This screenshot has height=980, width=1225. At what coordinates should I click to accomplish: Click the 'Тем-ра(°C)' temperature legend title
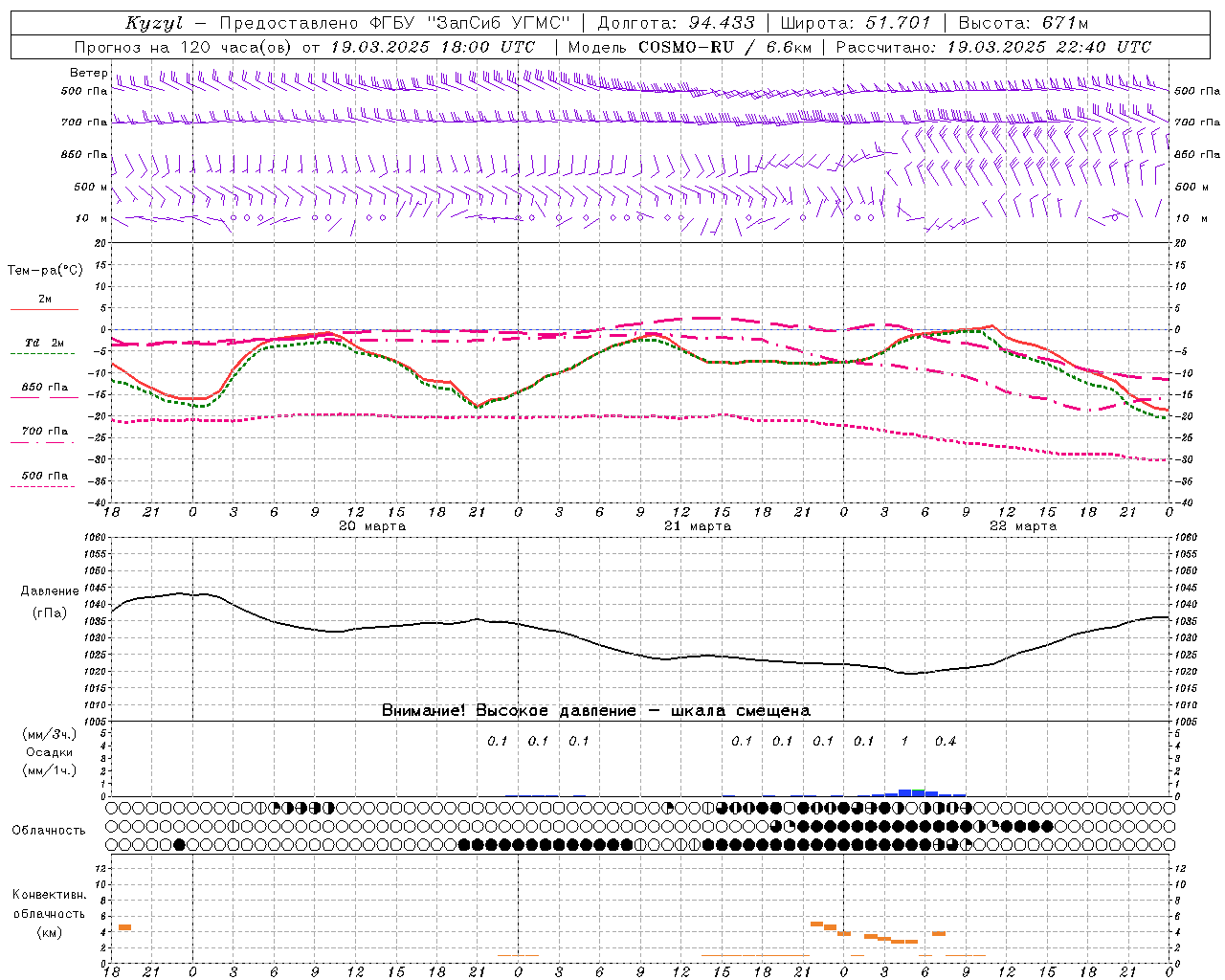click(x=45, y=270)
